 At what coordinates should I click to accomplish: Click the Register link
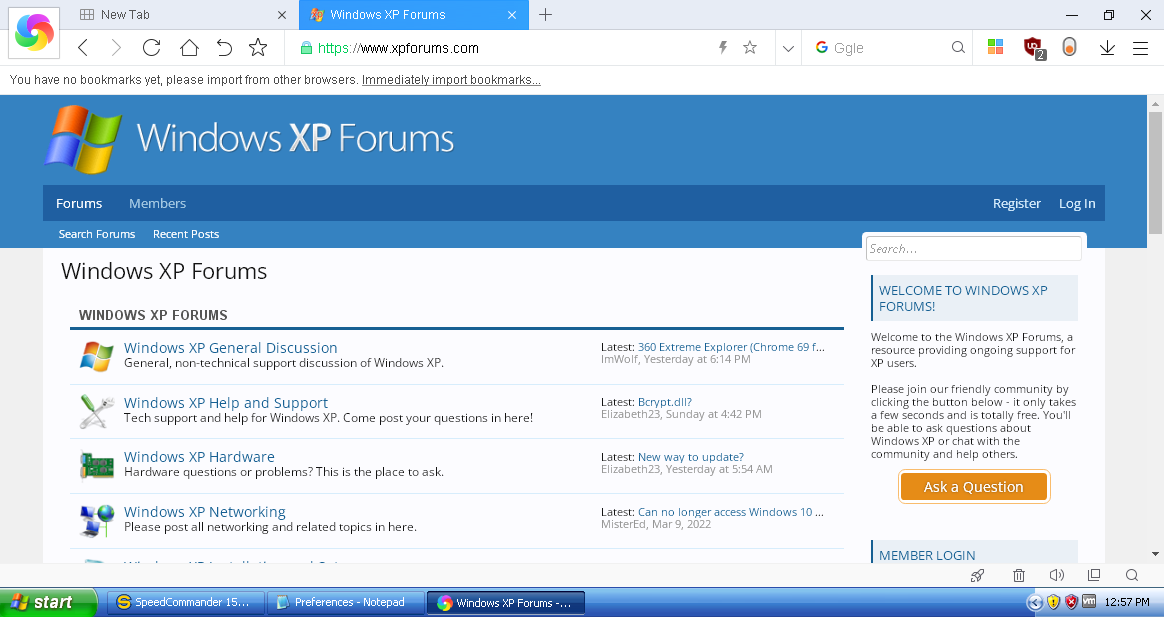(1017, 203)
